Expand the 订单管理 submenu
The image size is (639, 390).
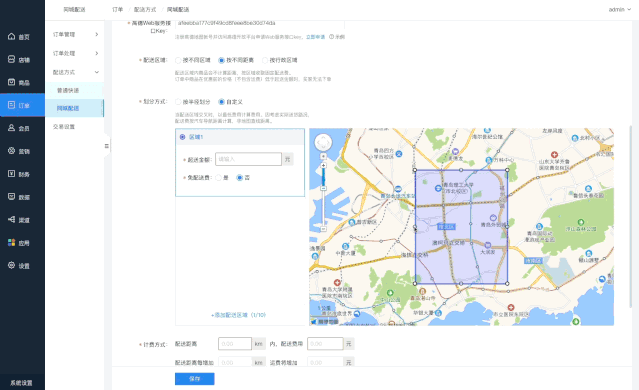tap(75, 35)
